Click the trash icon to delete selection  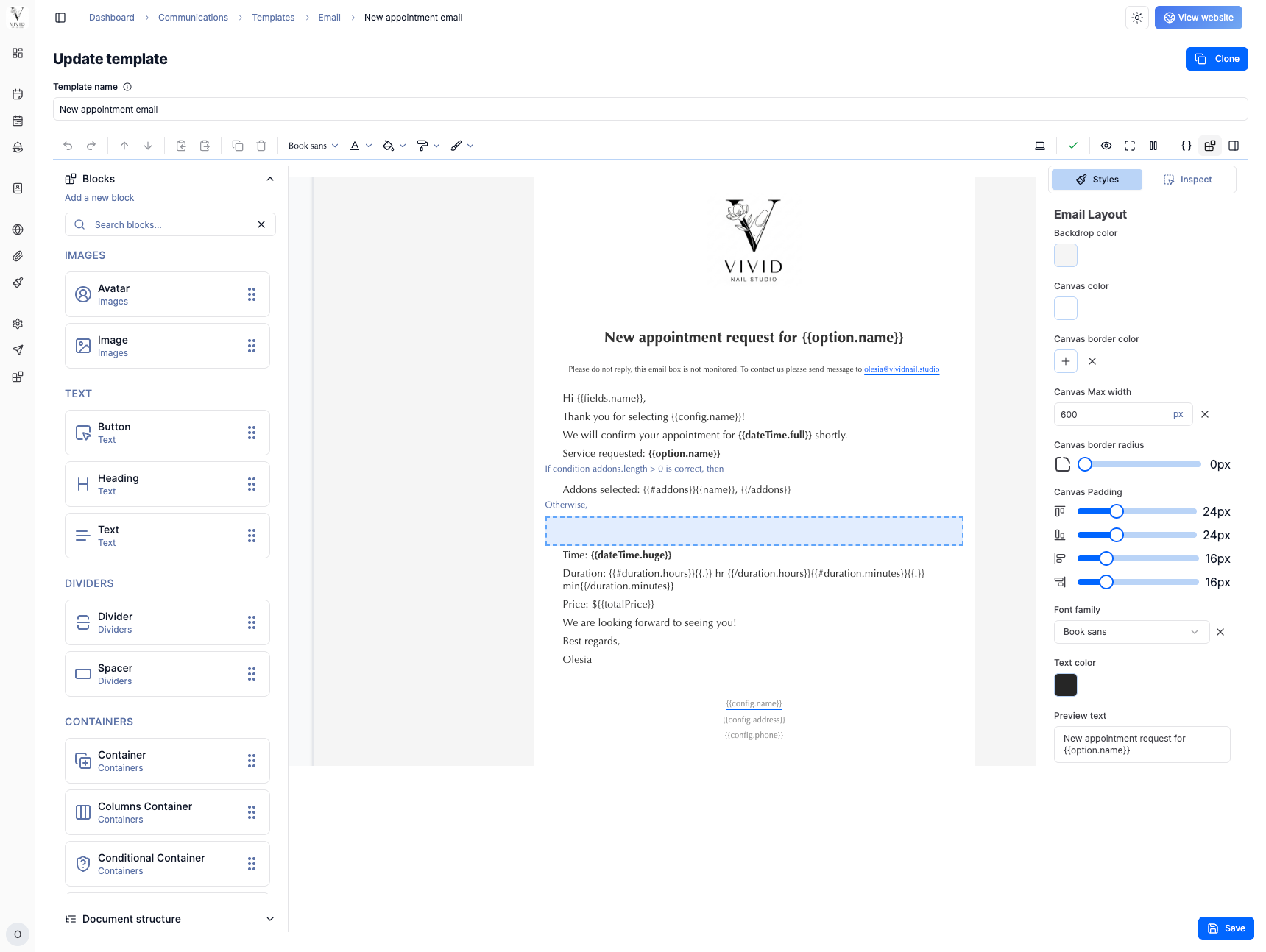pos(261,146)
